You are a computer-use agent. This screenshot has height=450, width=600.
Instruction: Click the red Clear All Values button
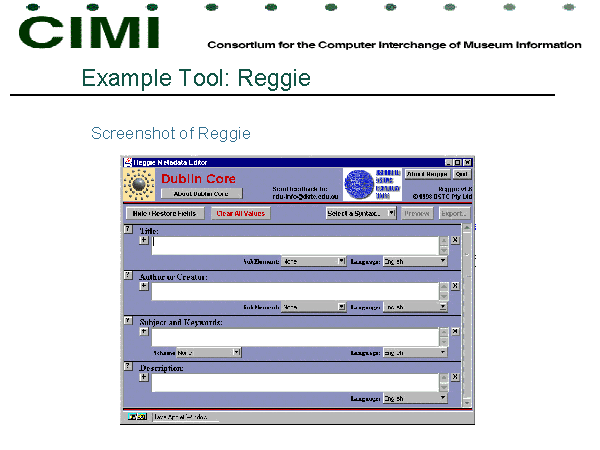[x=241, y=213]
